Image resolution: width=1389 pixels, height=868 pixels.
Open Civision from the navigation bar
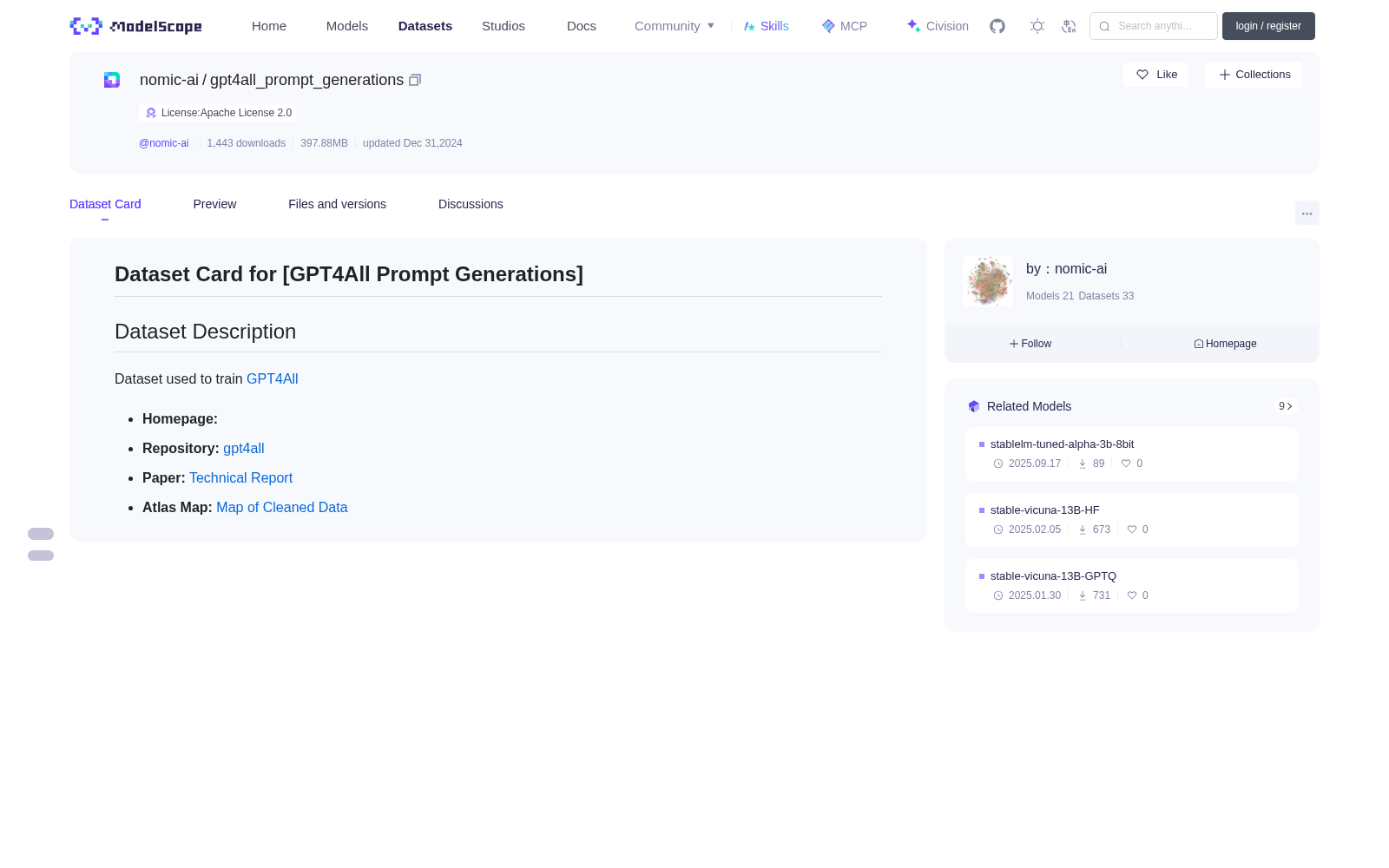938,26
